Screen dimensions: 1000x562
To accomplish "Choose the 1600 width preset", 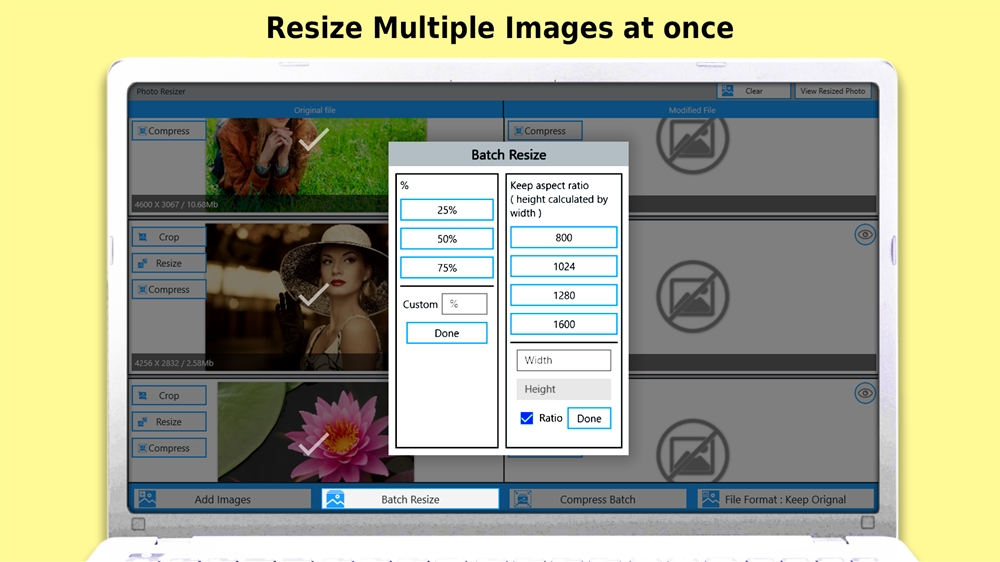I will click(x=564, y=324).
